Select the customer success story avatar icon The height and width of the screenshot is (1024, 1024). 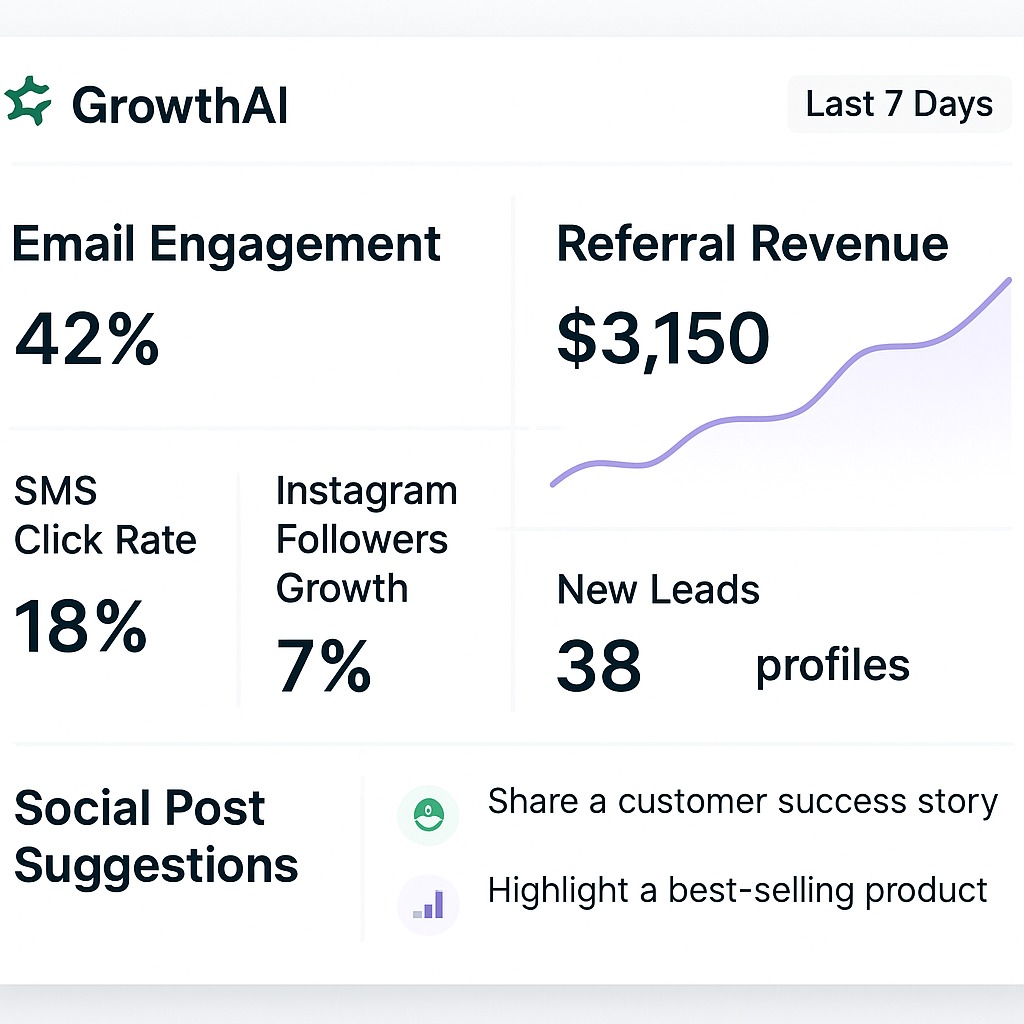coord(428,815)
